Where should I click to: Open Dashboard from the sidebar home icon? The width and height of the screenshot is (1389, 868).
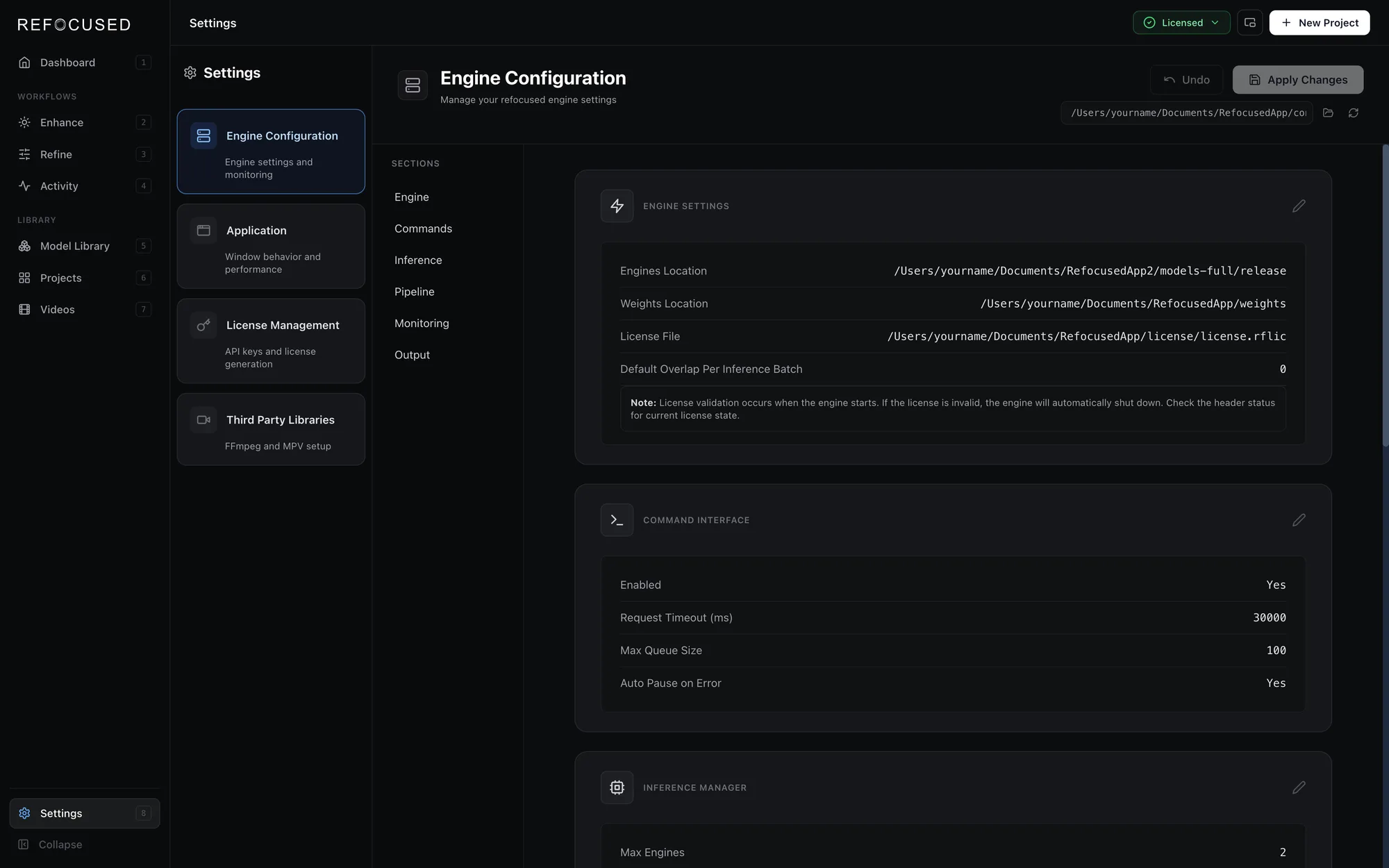(24, 62)
